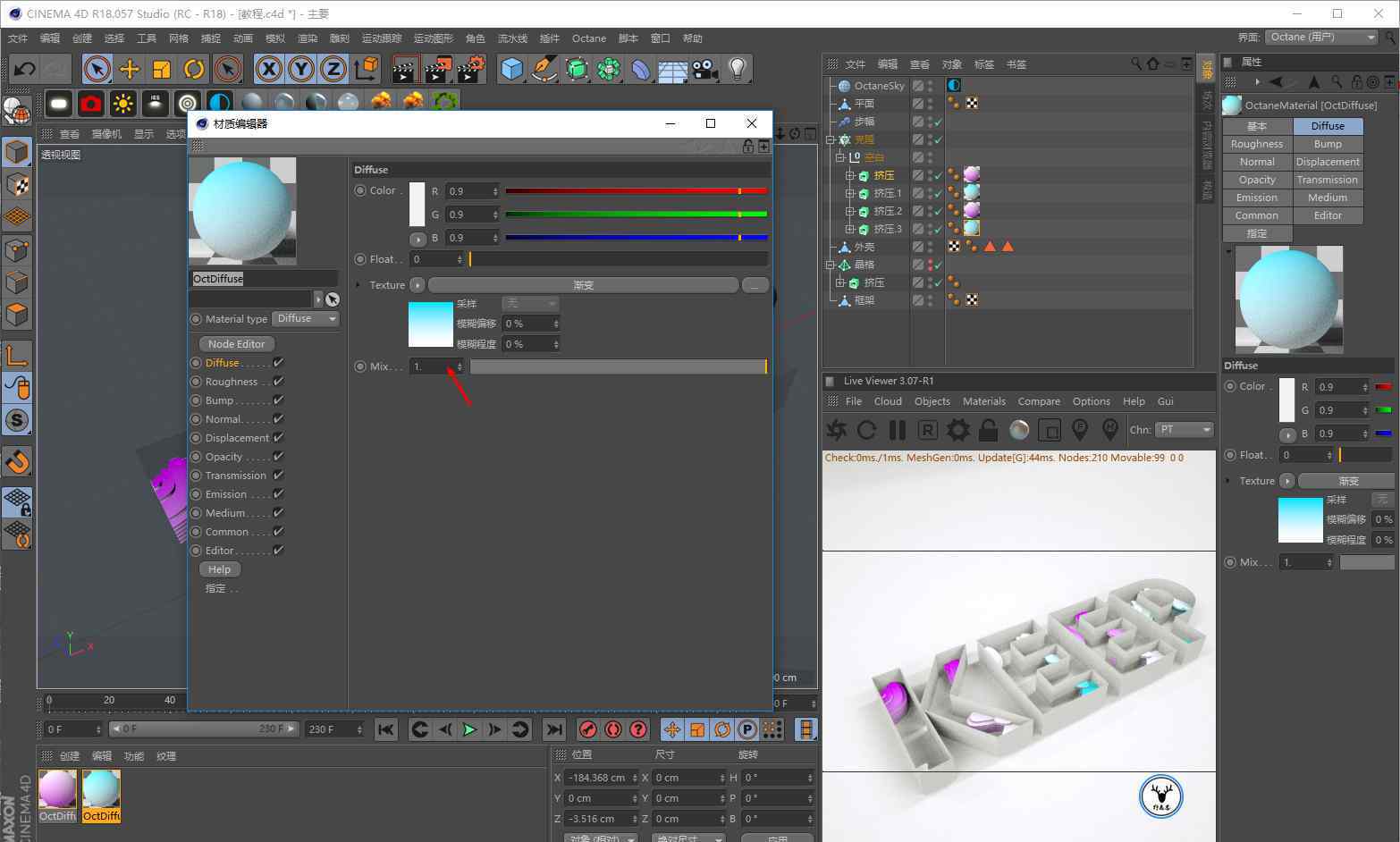Toggle Z axis lock icon

click(333, 69)
